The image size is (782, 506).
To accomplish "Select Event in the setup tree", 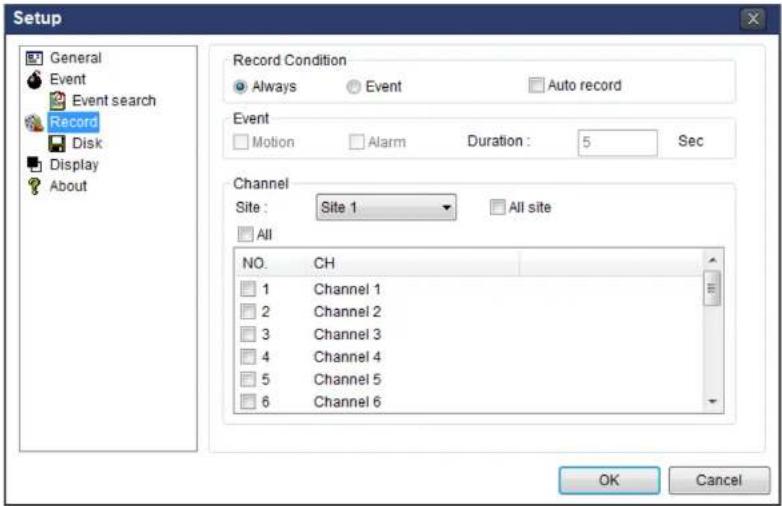I will pos(68,79).
